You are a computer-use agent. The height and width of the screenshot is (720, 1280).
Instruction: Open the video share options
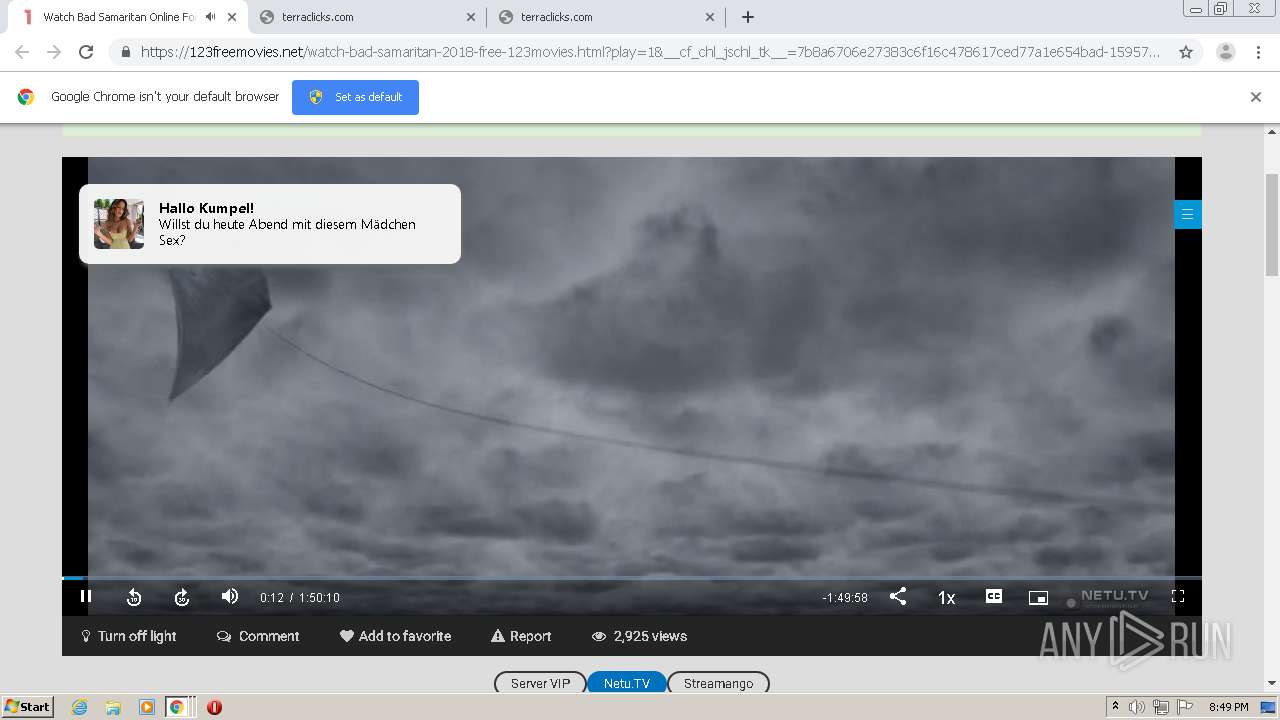point(898,596)
